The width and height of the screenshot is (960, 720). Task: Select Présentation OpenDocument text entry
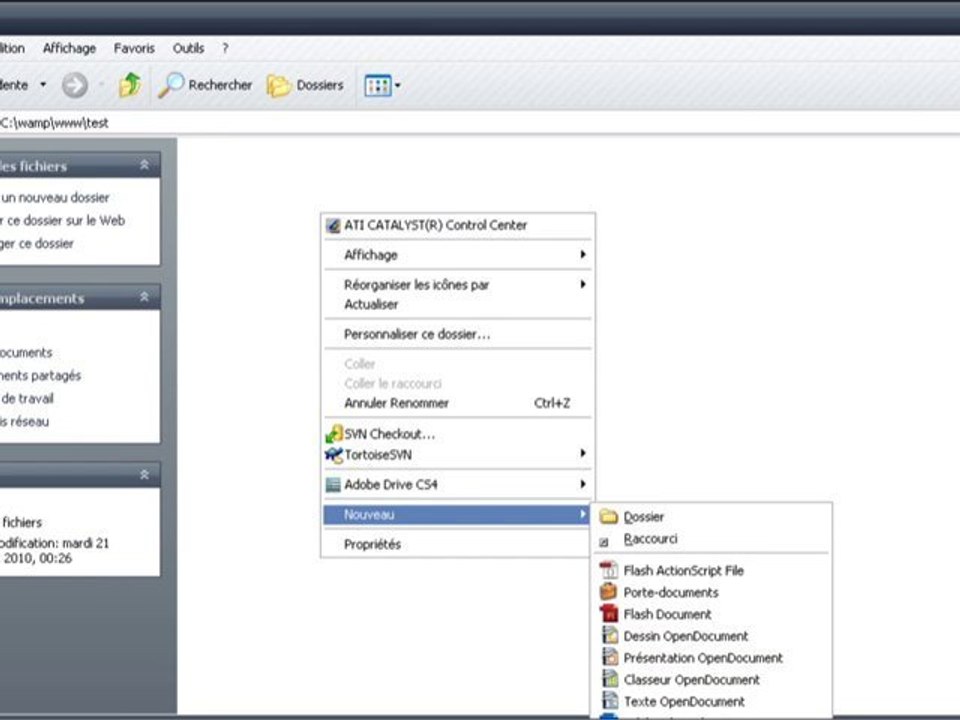point(703,658)
